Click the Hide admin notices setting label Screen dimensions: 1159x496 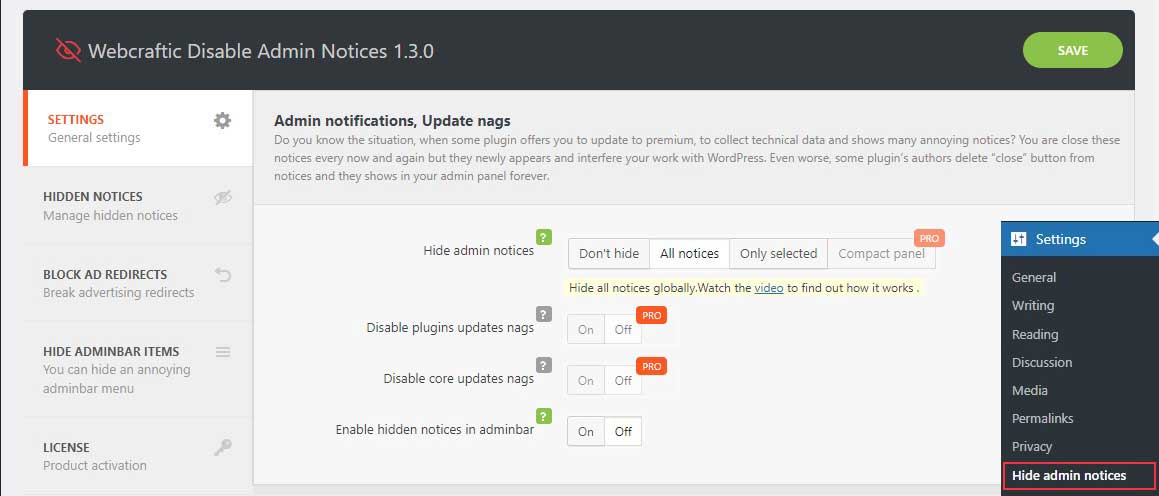(x=479, y=251)
